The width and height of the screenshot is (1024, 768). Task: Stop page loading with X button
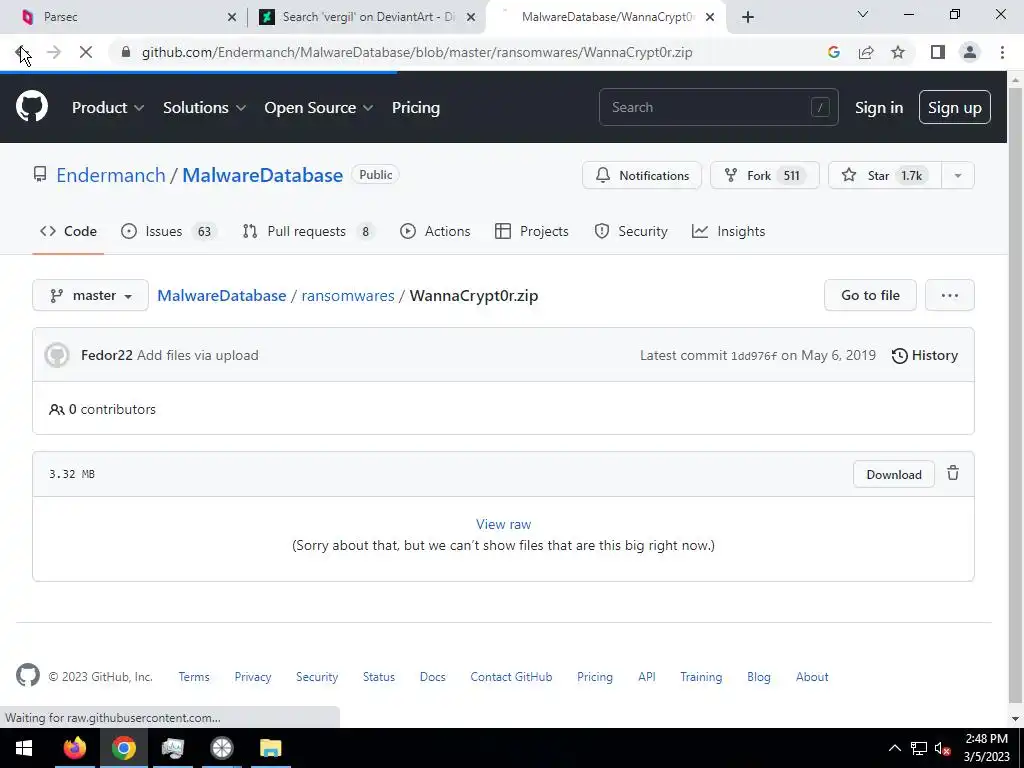point(86,52)
